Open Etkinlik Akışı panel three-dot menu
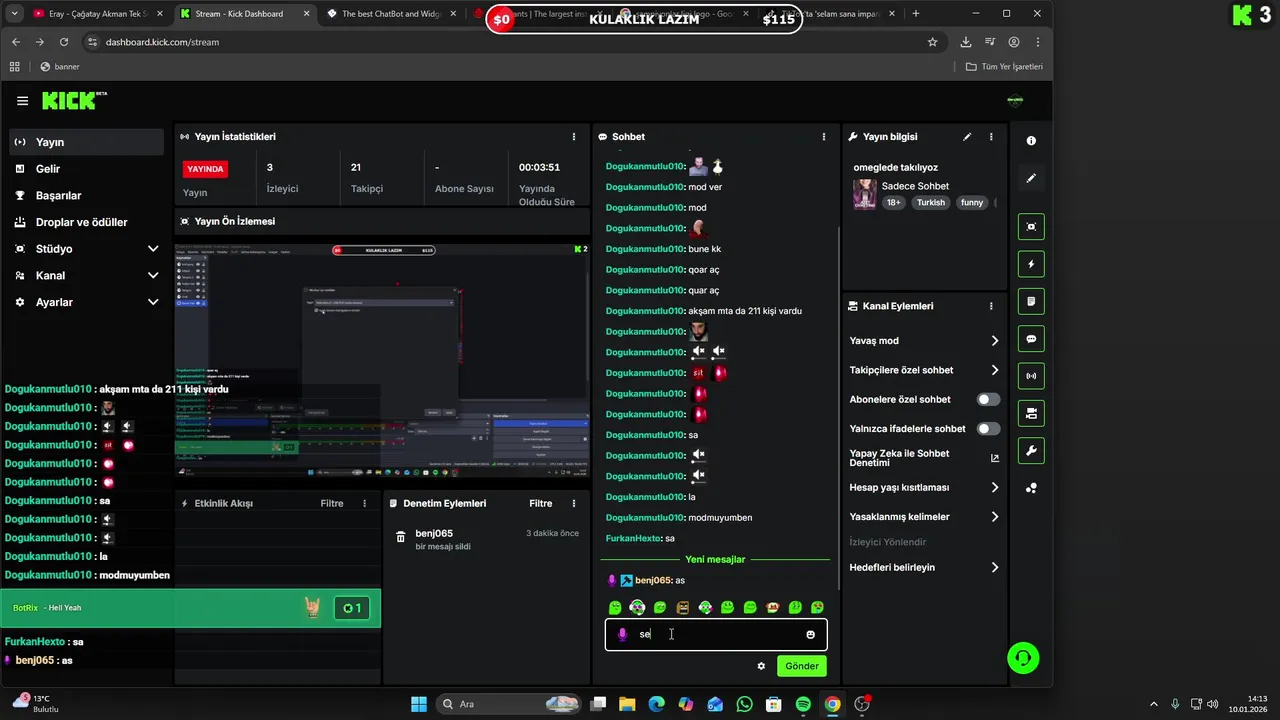The height and width of the screenshot is (720, 1280). coord(364,504)
